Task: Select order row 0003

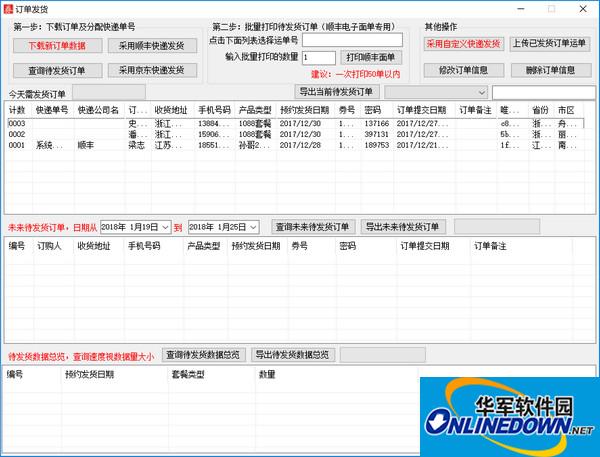Action: [295, 123]
